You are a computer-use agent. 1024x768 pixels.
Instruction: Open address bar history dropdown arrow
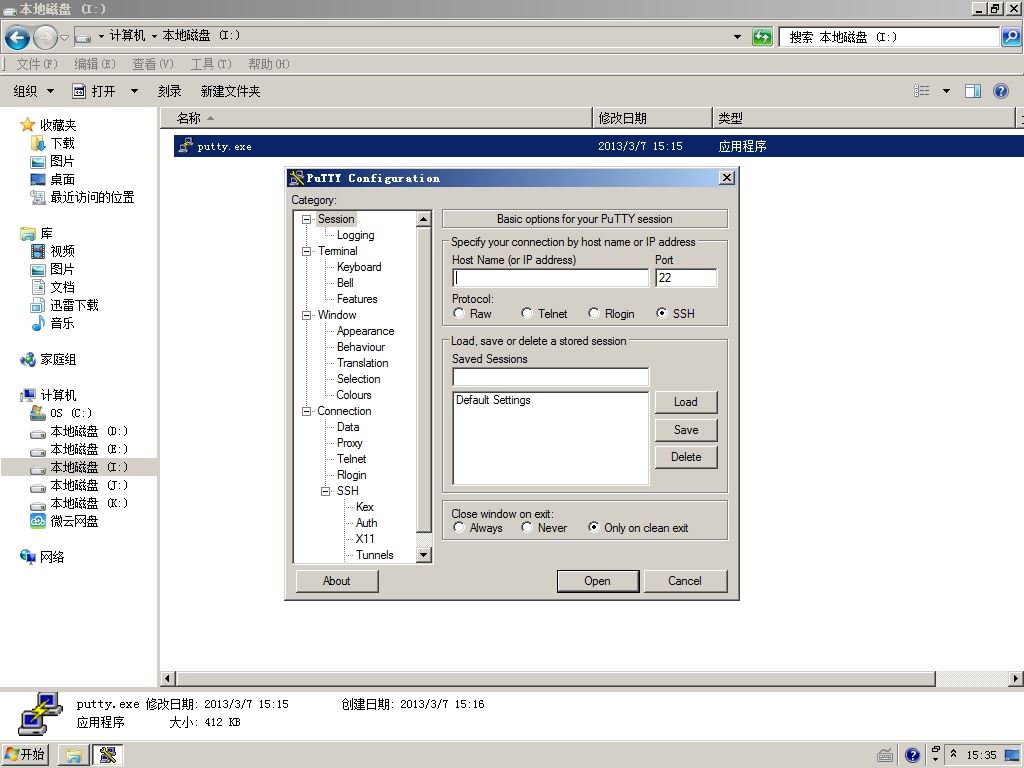coord(737,37)
